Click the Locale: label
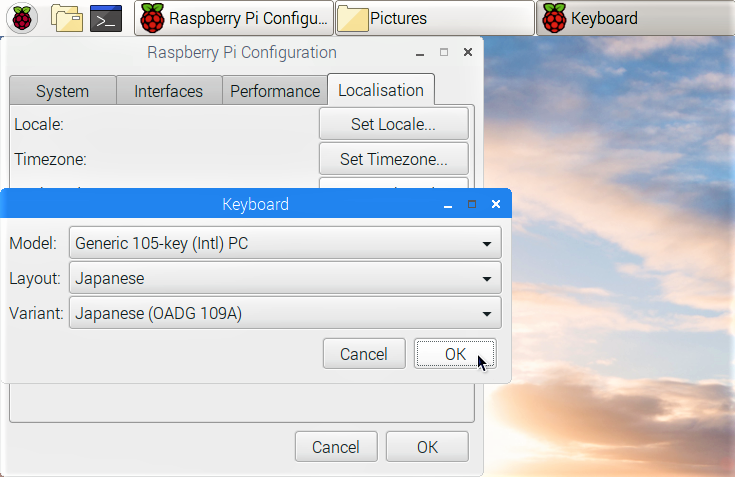The height and width of the screenshot is (477, 735). click(x=39, y=125)
